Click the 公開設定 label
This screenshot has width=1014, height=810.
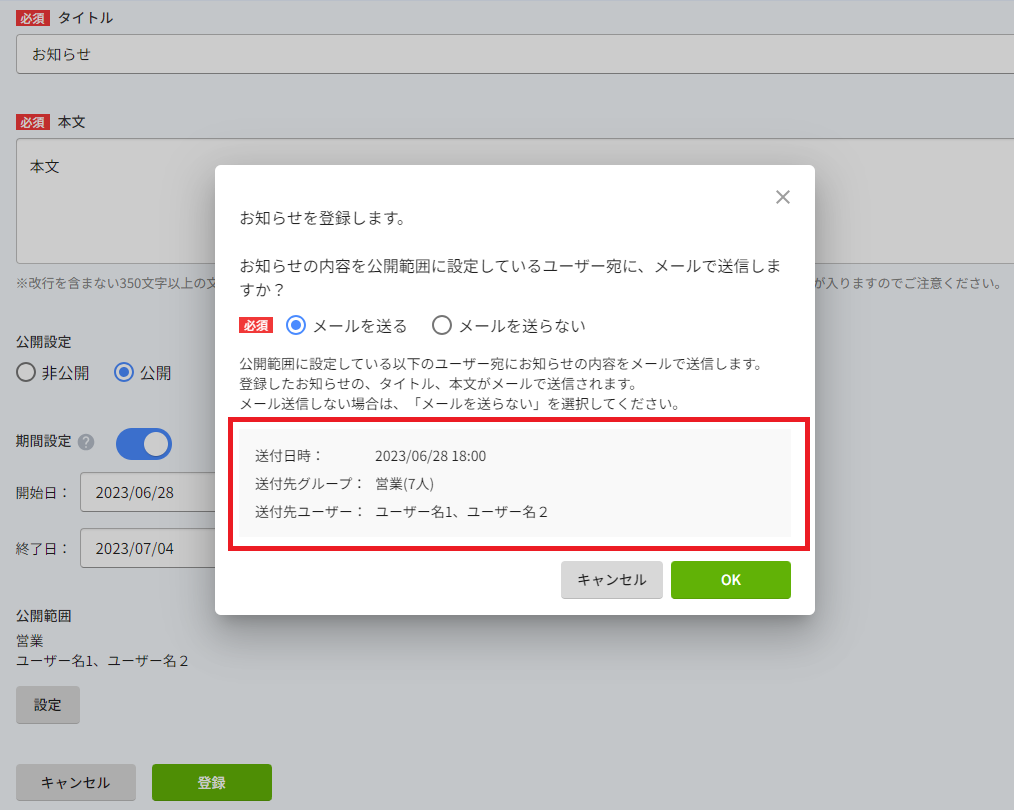point(43,342)
